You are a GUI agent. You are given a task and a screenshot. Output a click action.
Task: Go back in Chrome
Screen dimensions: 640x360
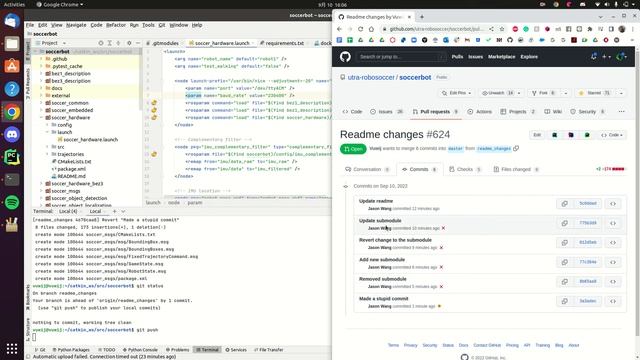[x=339, y=29]
